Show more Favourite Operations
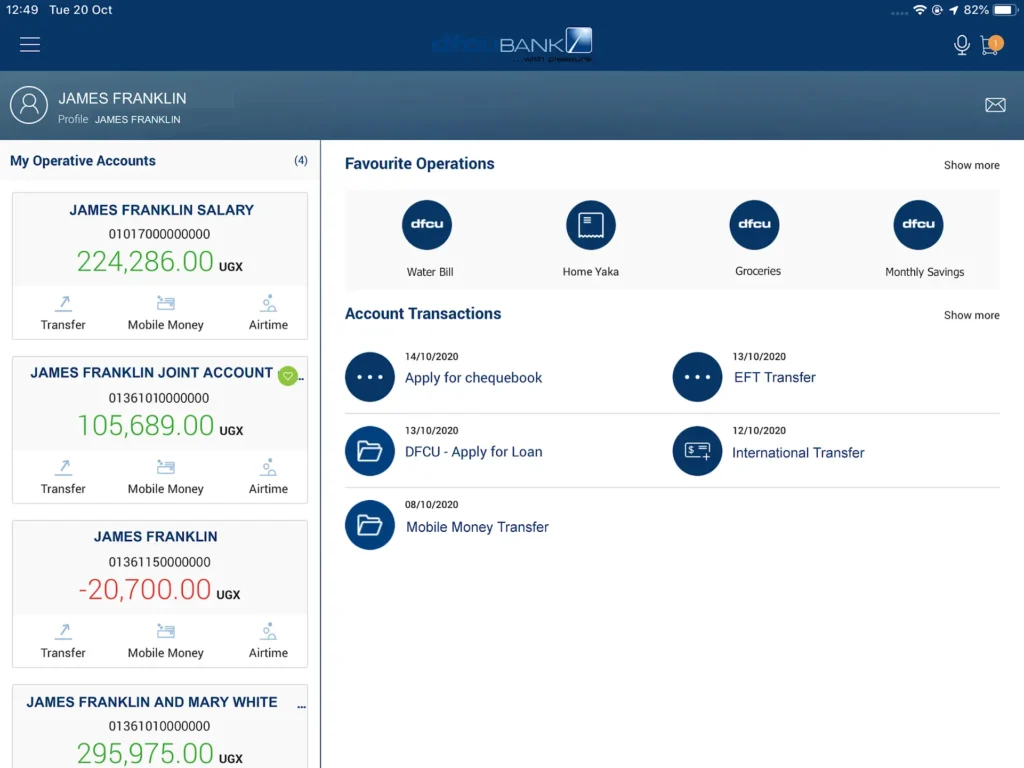 tap(971, 165)
